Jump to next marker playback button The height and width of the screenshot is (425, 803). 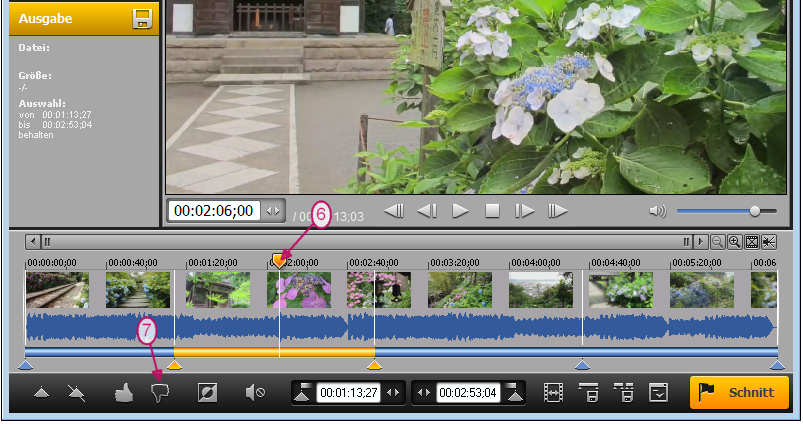tap(558, 211)
